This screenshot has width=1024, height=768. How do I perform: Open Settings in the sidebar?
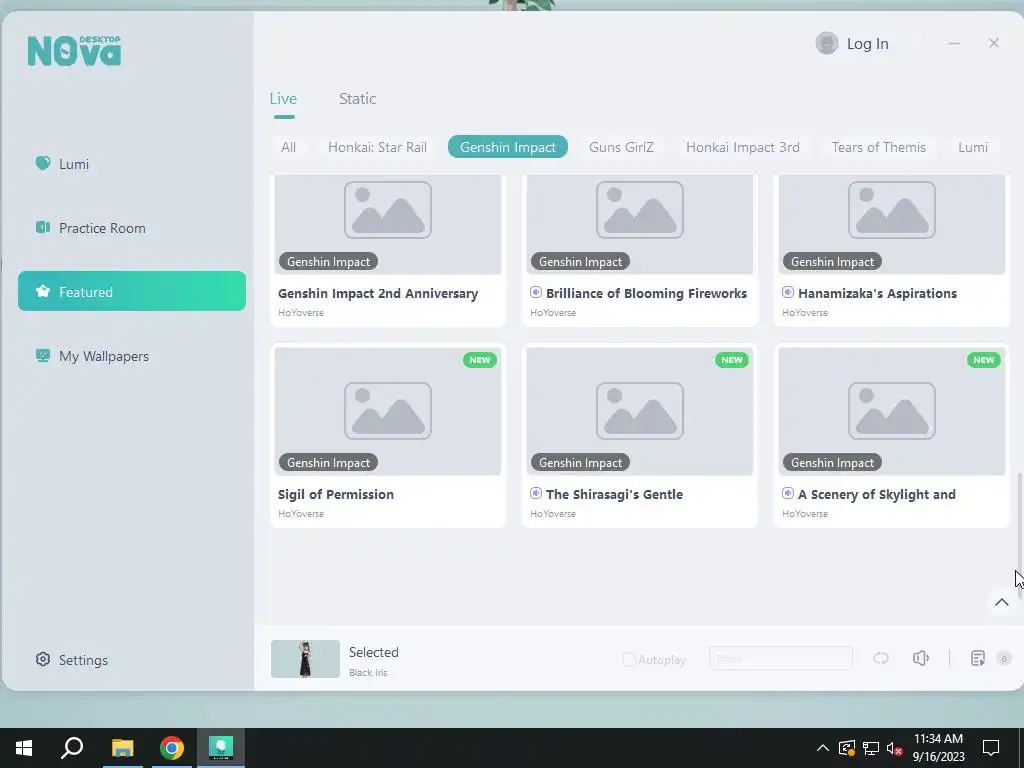pyautogui.click(x=72, y=660)
